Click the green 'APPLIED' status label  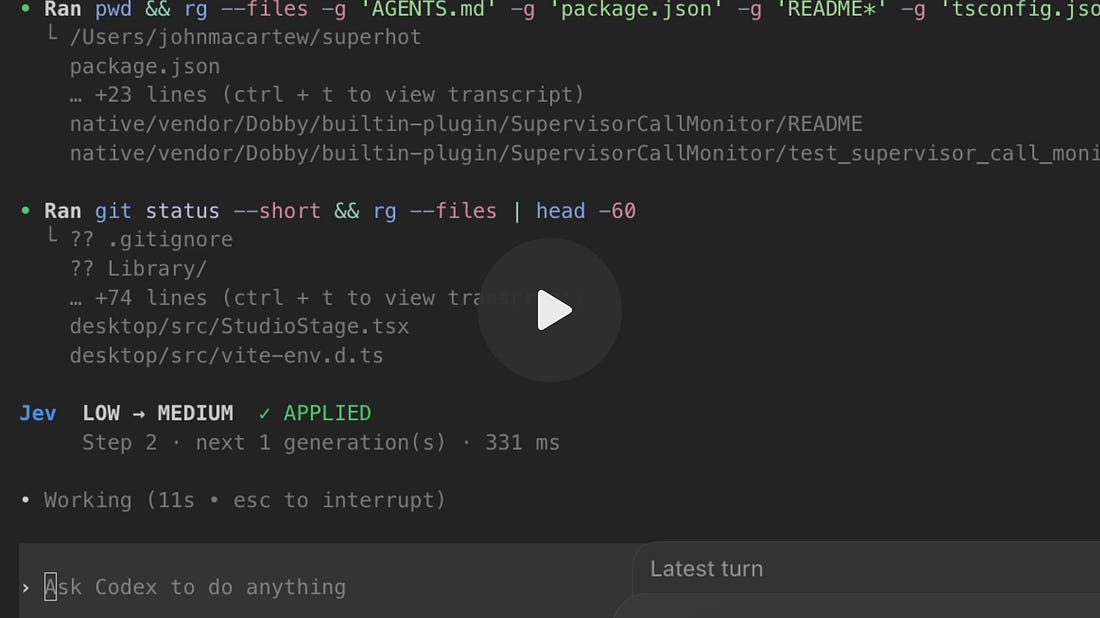click(327, 412)
